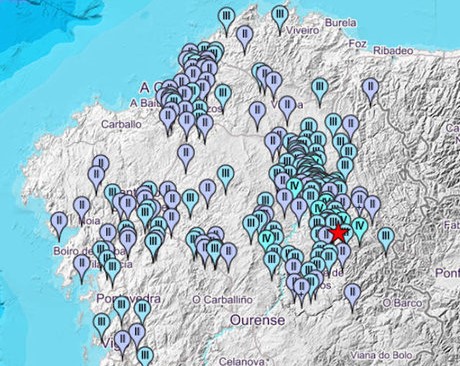Select the Foz place label
Screen dimensions: 460x366
click(358, 43)
